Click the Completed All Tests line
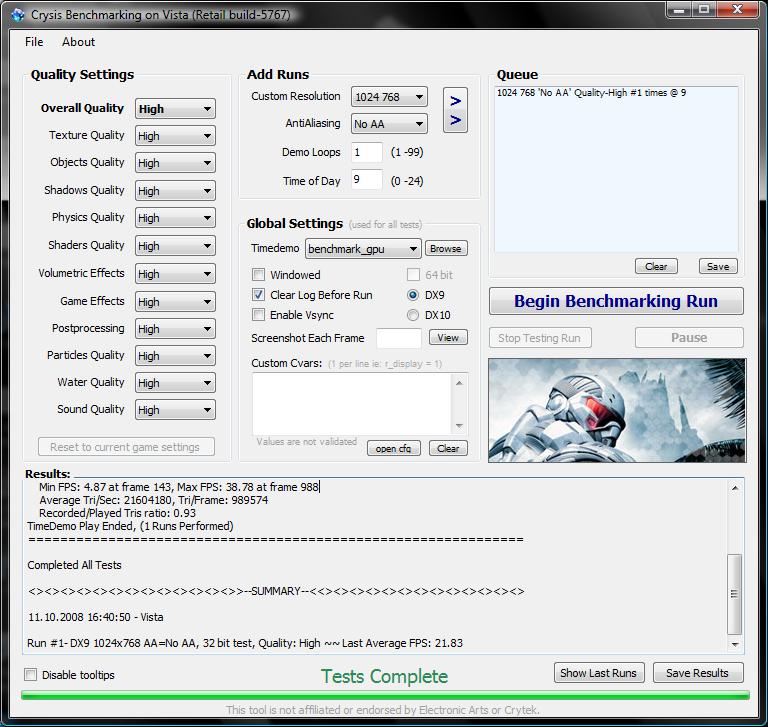The height and width of the screenshot is (727, 768). (x=74, y=565)
